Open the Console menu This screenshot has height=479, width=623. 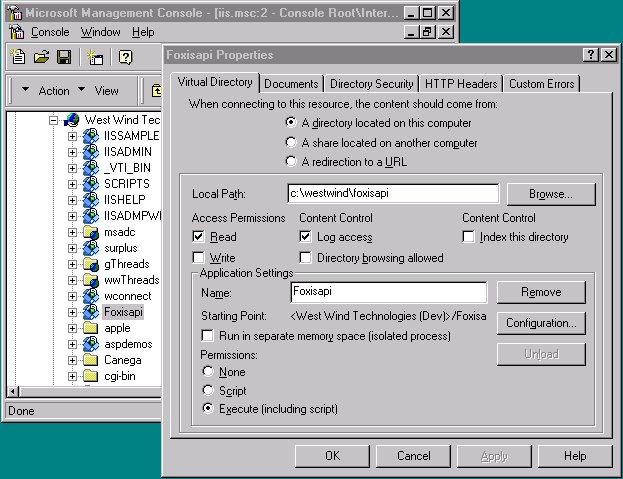click(x=50, y=32)
